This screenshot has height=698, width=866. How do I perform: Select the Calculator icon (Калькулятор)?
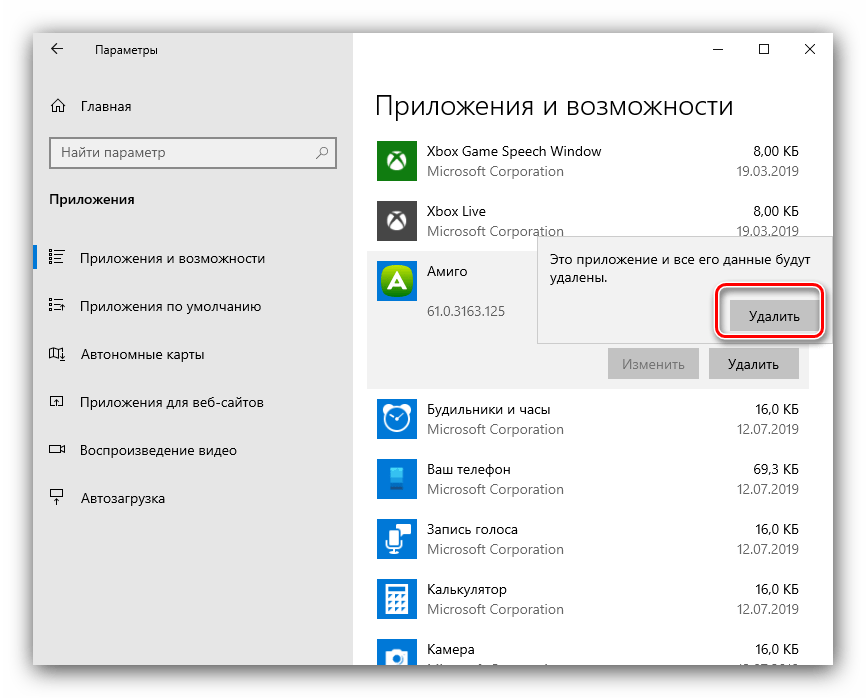(x=396, y=599)
